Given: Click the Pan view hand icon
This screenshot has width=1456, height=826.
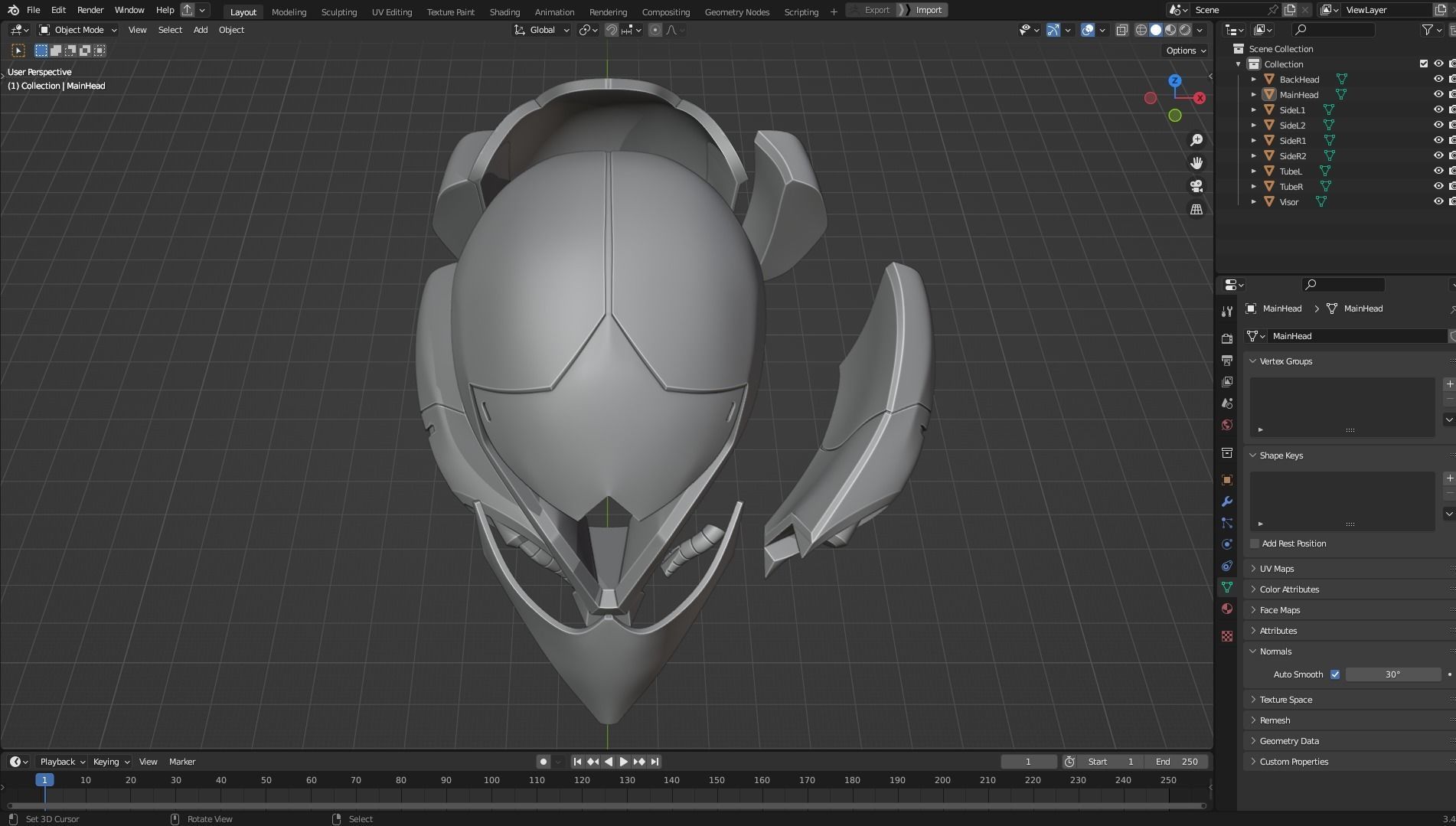Looking at the screenshot, I should coord(1196,163).
